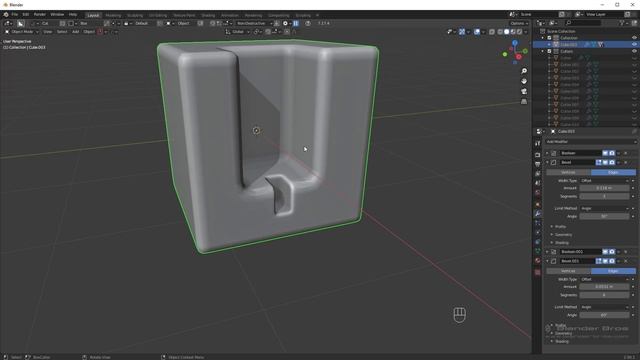Image resolution: width=640 pixels, height=360 pixels.
Task: Open the Object Mode dropdown
Action: point(22,31)
